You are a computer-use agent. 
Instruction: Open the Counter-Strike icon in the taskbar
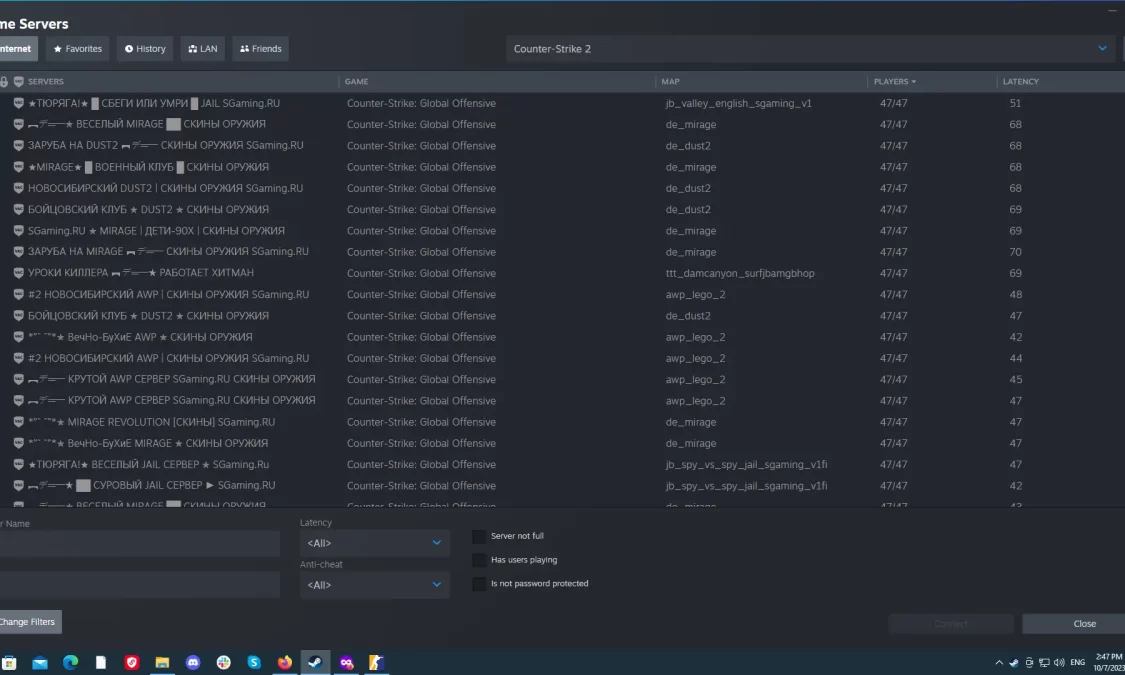[x=377, y=663]
